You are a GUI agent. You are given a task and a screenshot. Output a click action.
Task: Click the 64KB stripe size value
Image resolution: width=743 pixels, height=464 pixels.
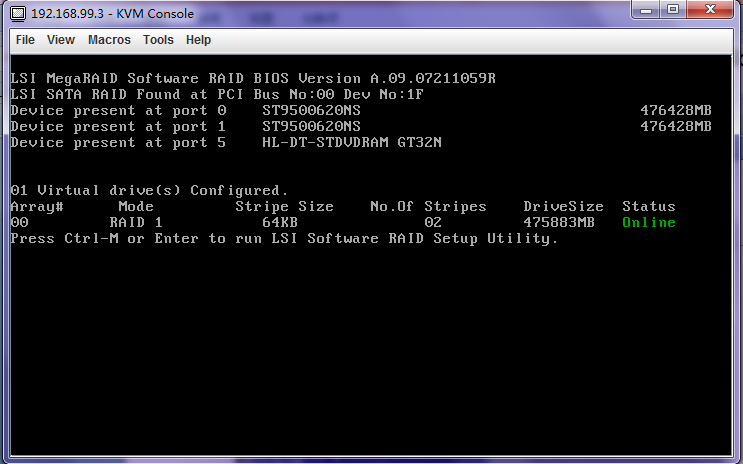280,222
